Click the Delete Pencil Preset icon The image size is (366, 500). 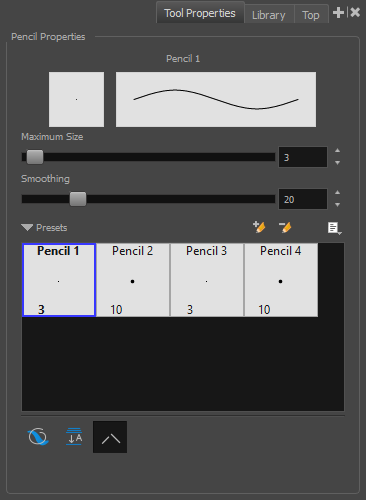click(285, 227)
